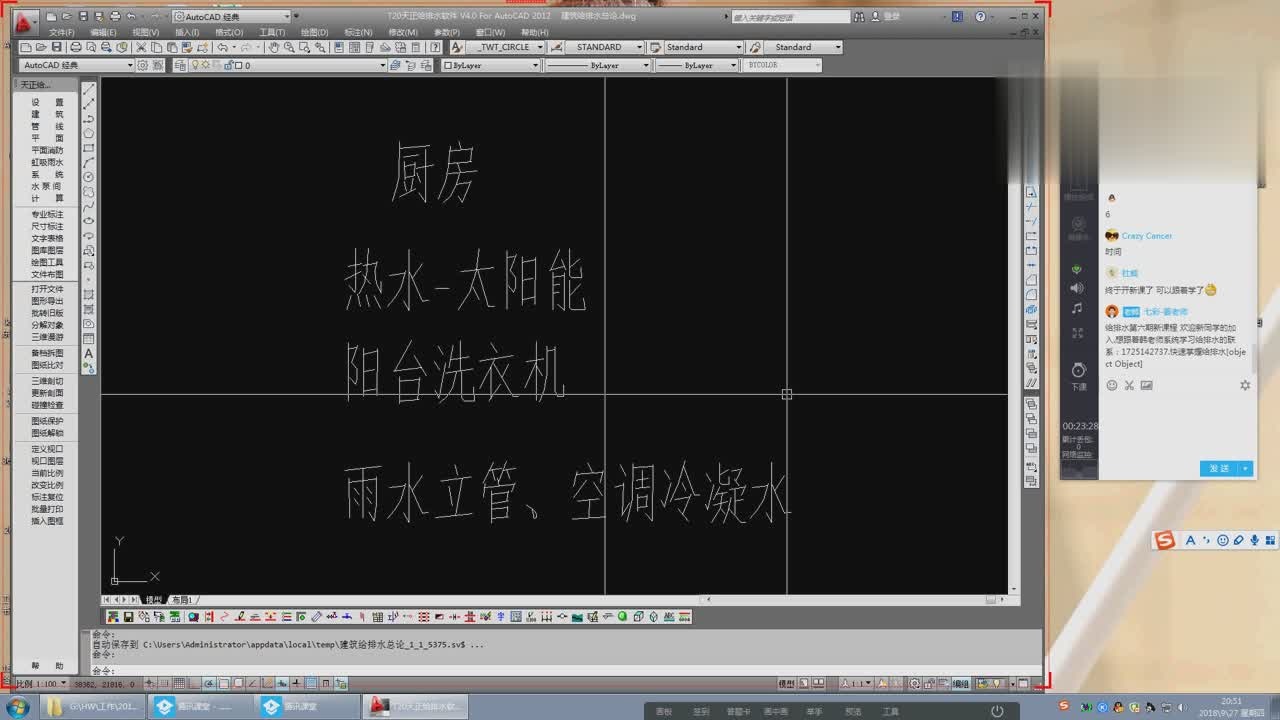This screenshot has height=720, width=1280.
Task: Toggle the 模型 model space status button
Action: pyautogui.click(x=787, y=683)
